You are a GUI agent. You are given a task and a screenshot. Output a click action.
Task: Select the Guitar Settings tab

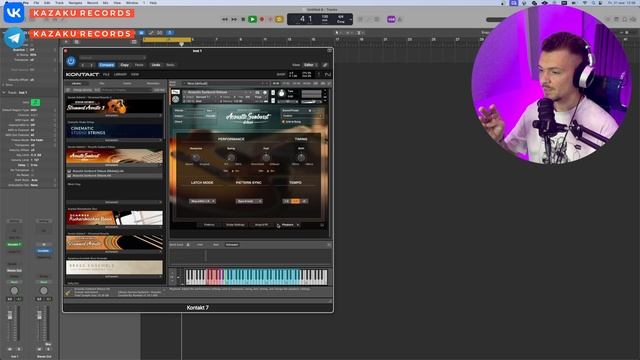pyautogui.click(x=236, y=225)
